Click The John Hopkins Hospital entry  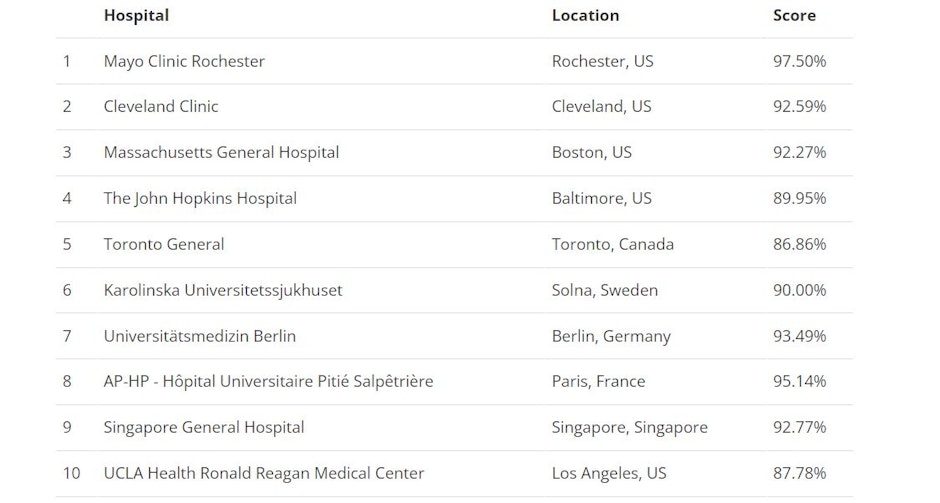pyautogui.click(x=200, y=198)
